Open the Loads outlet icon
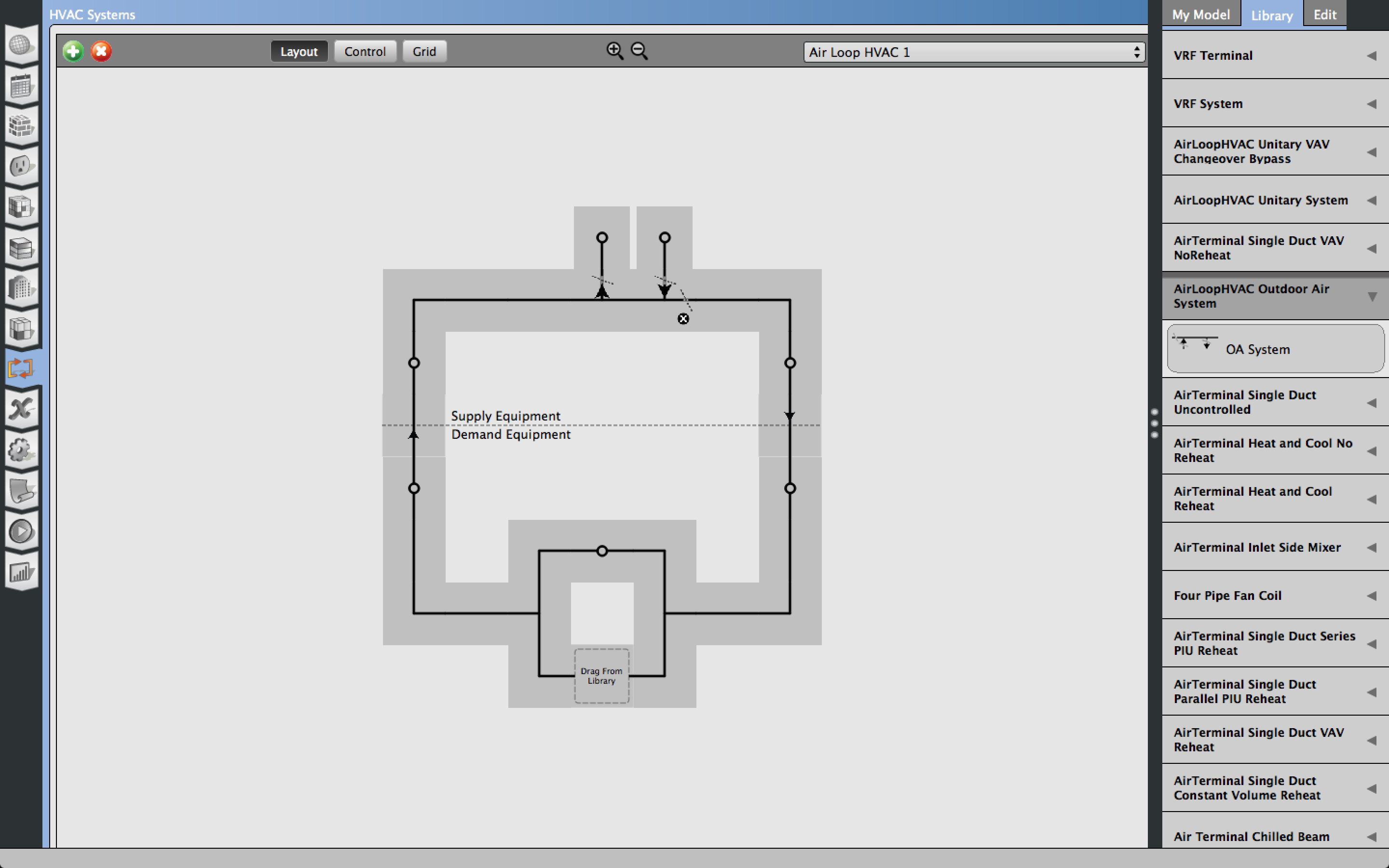Image resolution: width=1389 pixels, height=868 pixels. [21, 166]
